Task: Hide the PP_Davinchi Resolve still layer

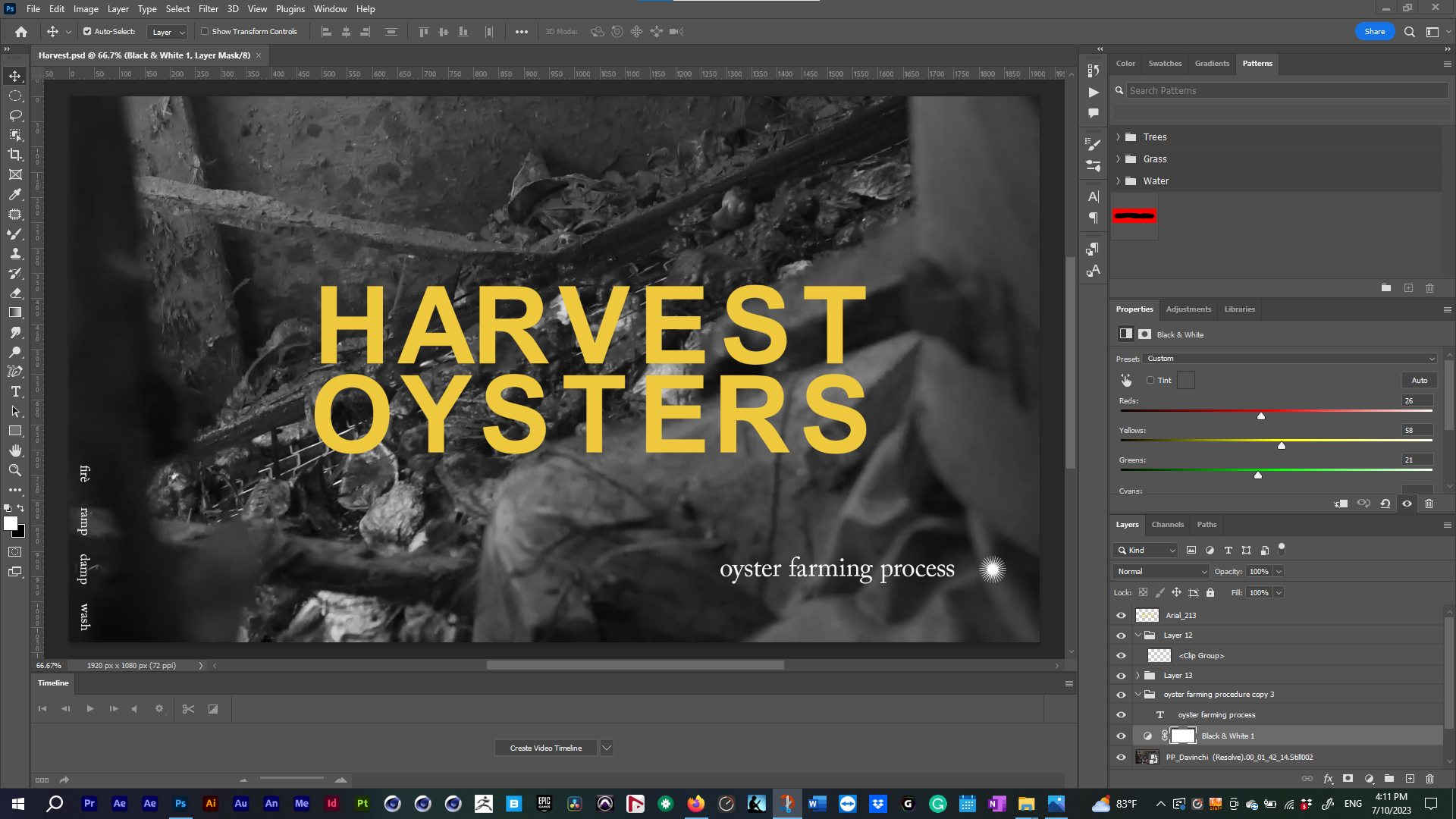Action: (1120, 757)
